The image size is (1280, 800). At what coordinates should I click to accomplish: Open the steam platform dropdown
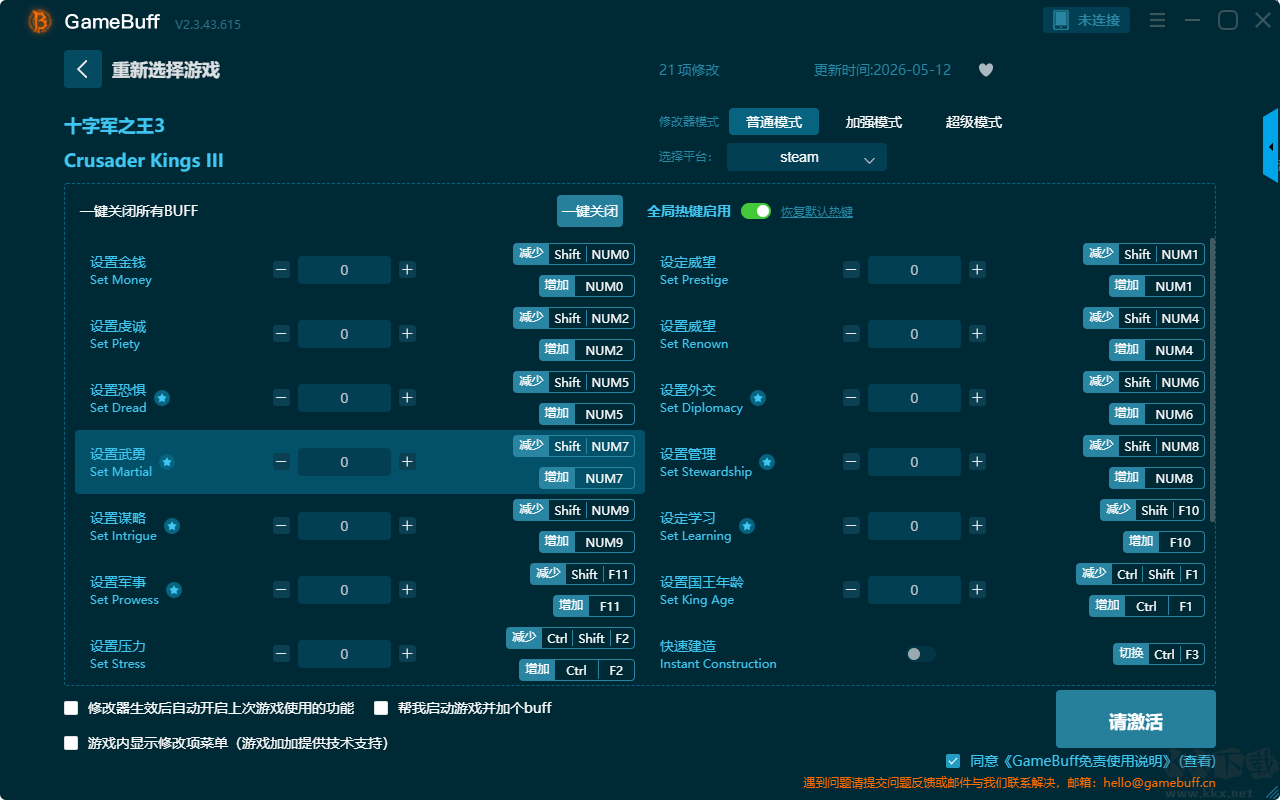(807, 157)
